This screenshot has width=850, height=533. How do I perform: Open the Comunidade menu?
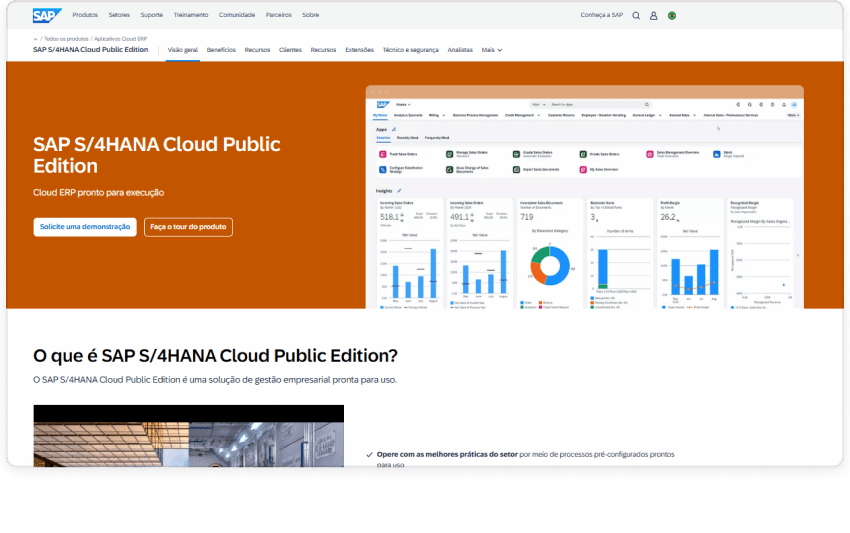tap(237, 15)
